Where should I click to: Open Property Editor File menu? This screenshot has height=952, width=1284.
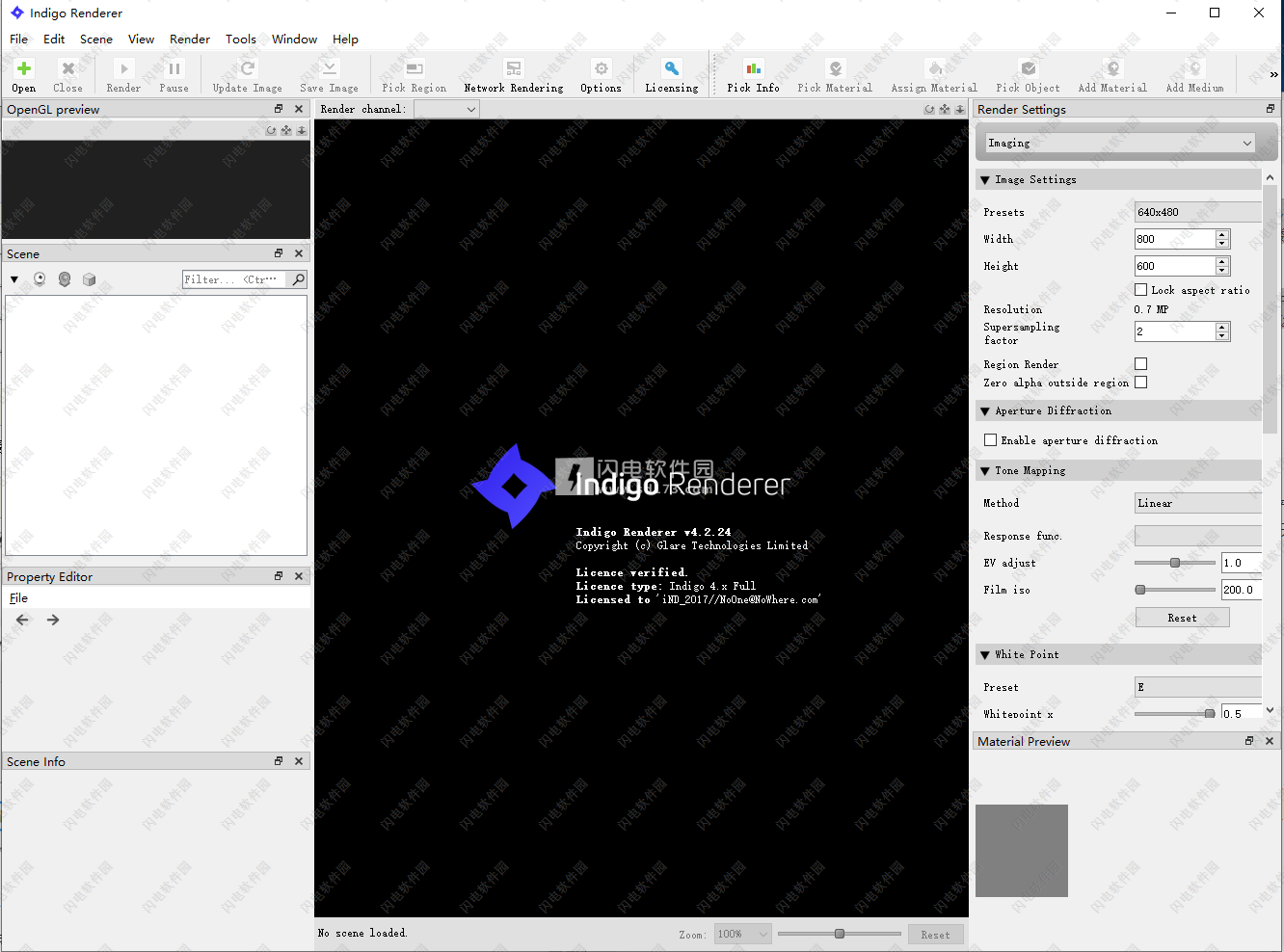[18, 598]
